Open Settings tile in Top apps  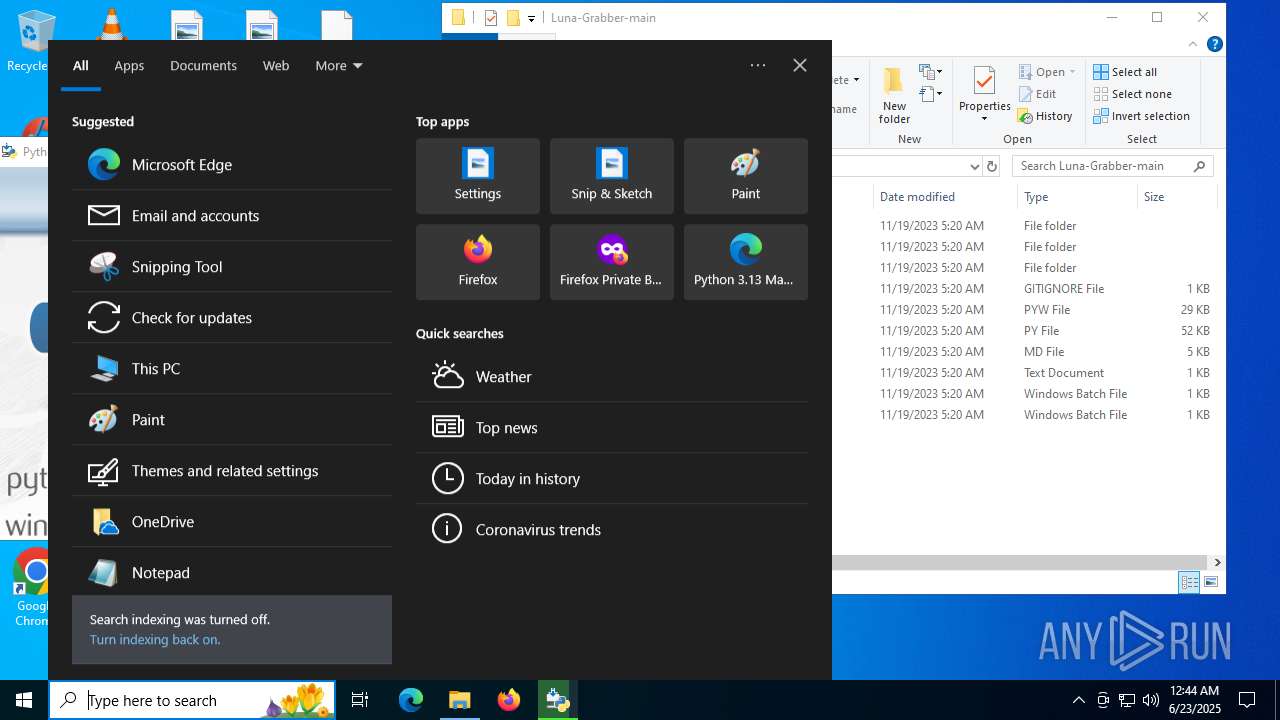pos(478,176)
